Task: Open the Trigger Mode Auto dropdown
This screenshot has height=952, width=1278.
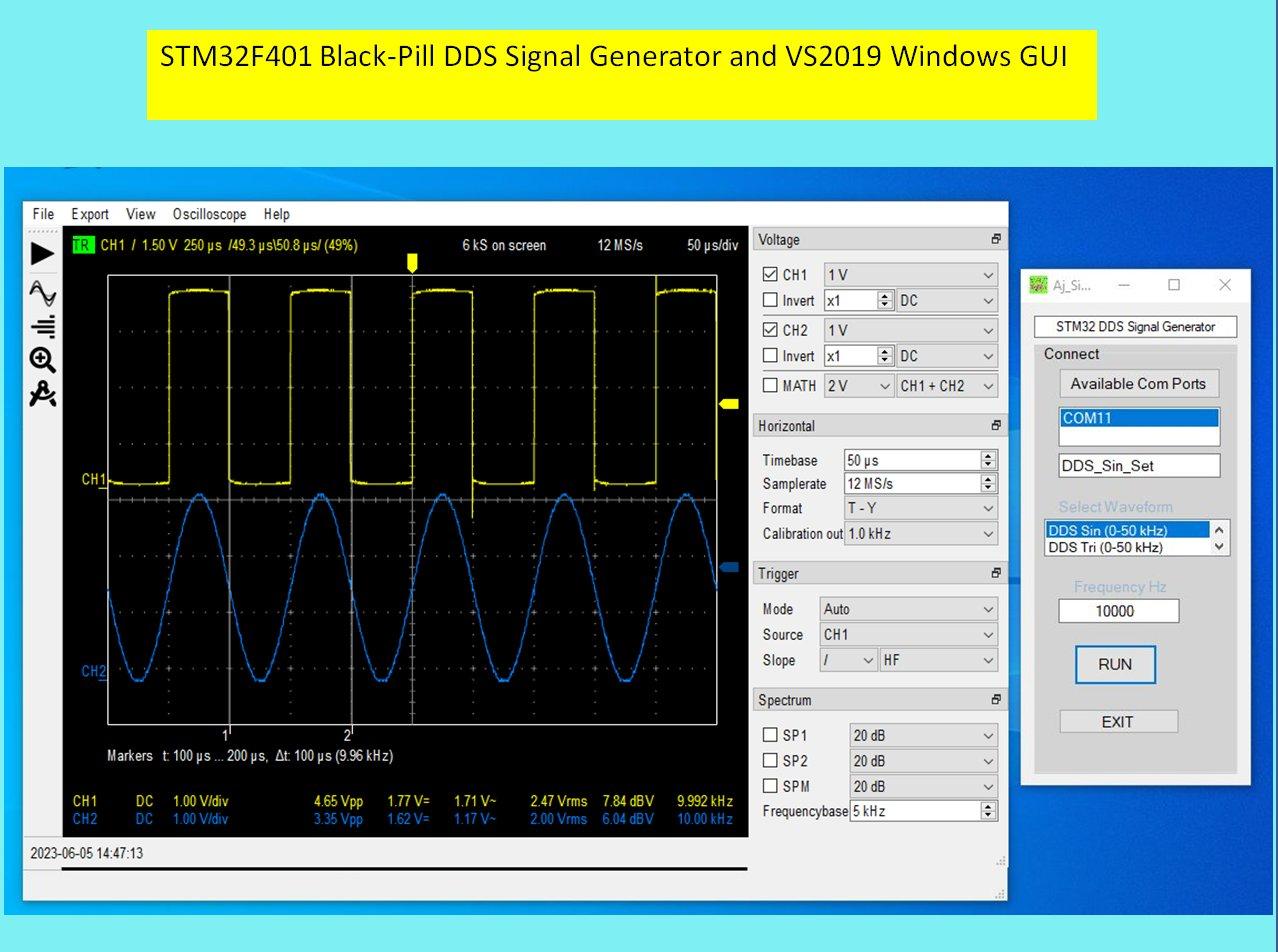Action: (908, 609)
